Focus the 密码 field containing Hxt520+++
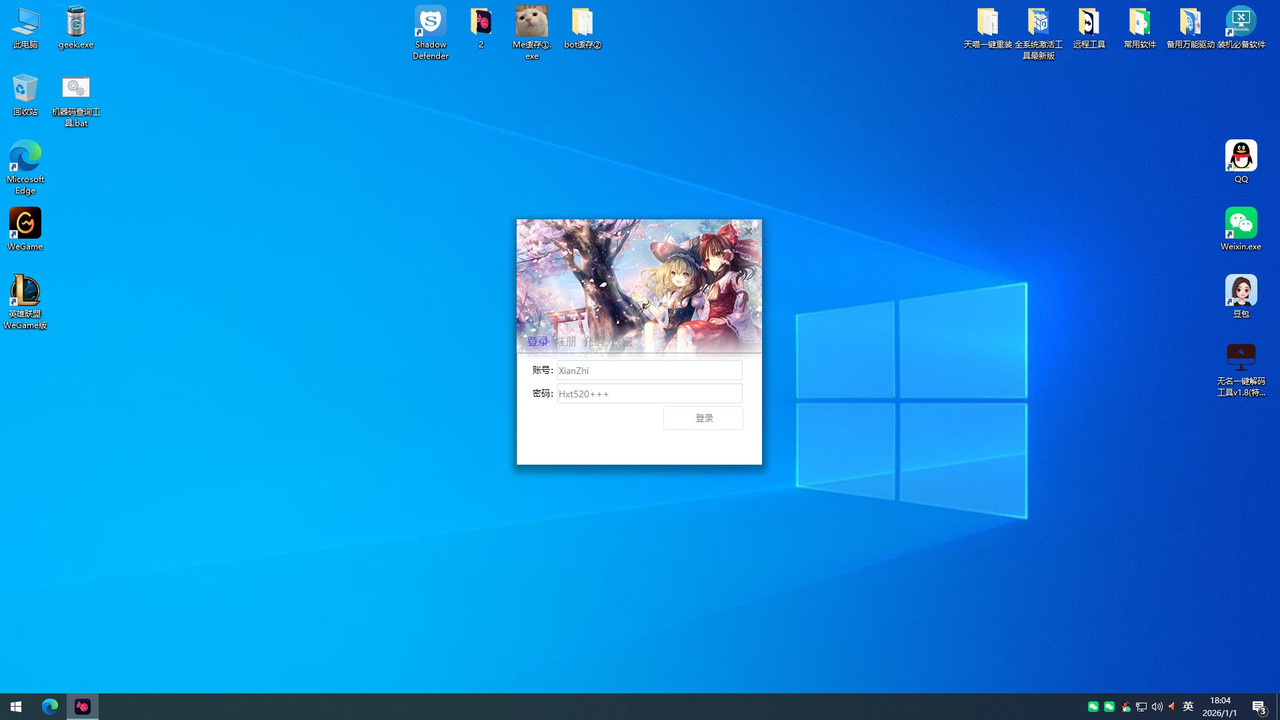This screenshot has width=1280, height=720. coord(649,394)
